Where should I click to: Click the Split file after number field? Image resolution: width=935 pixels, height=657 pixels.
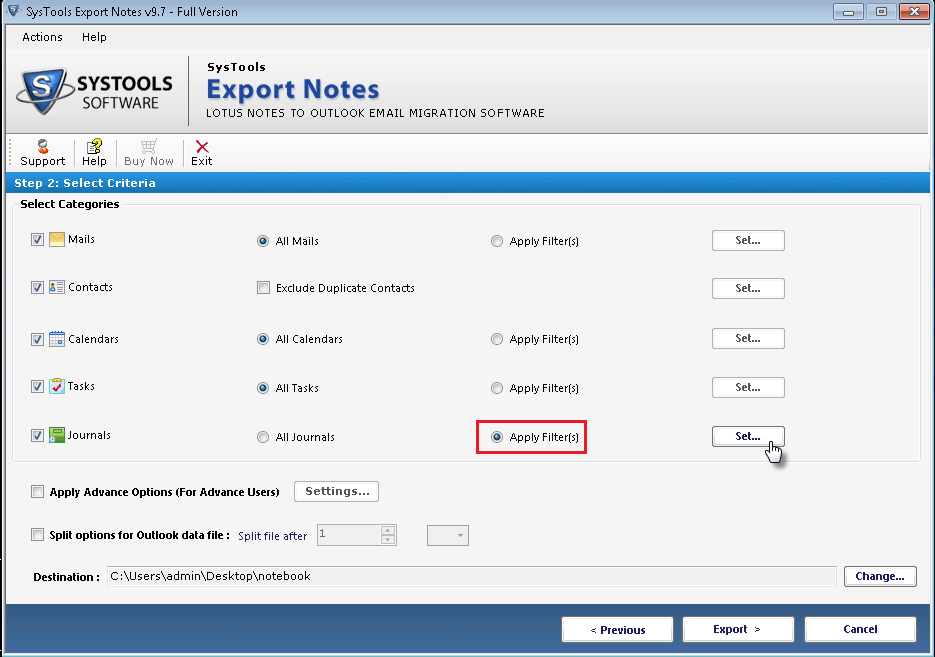coord(349,535)
